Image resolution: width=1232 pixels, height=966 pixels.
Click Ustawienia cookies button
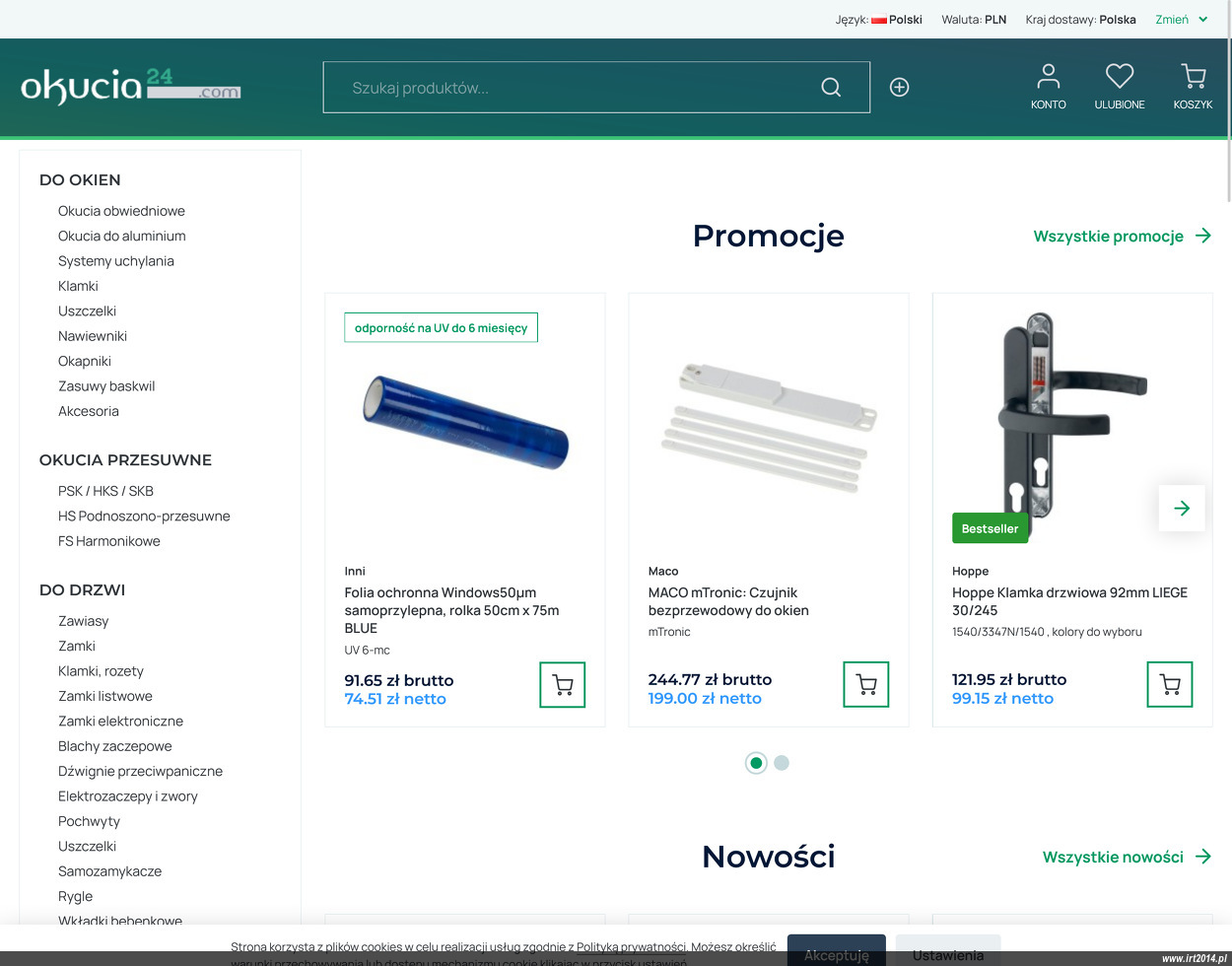[x=948, y=950]
